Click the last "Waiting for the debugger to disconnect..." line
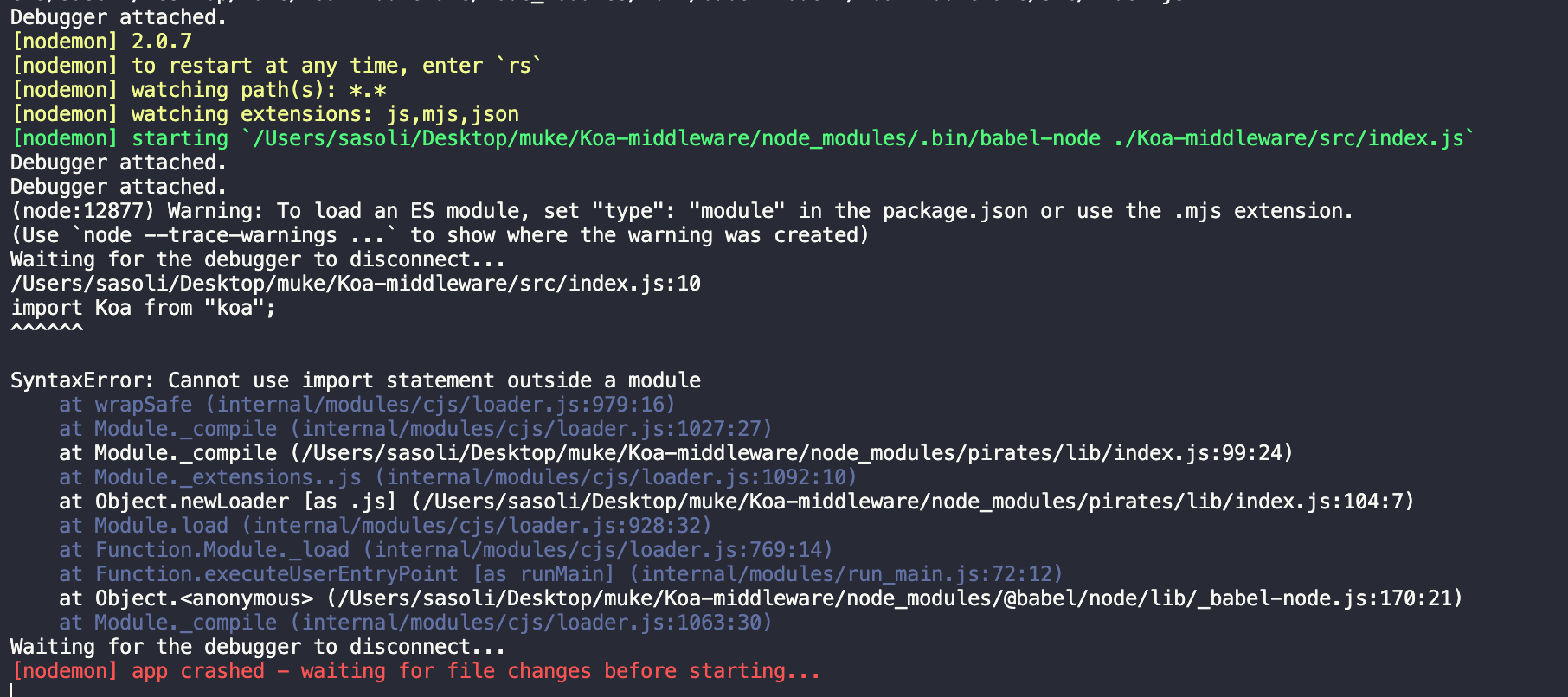The height and width of the screenshot is (697, 1568). point(258,647)
